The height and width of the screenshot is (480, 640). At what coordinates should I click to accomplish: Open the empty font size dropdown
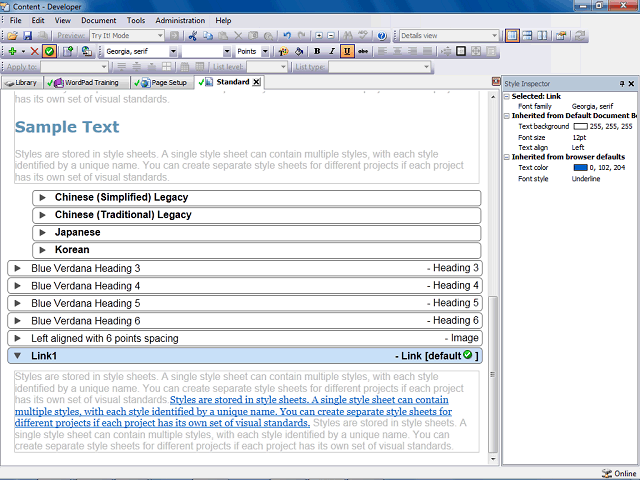click(227, 51)
